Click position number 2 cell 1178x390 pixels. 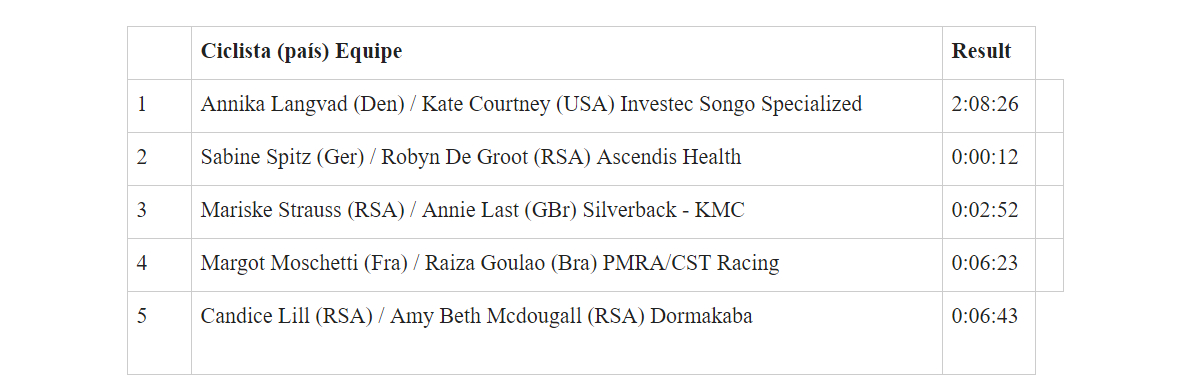click(159, 159)
